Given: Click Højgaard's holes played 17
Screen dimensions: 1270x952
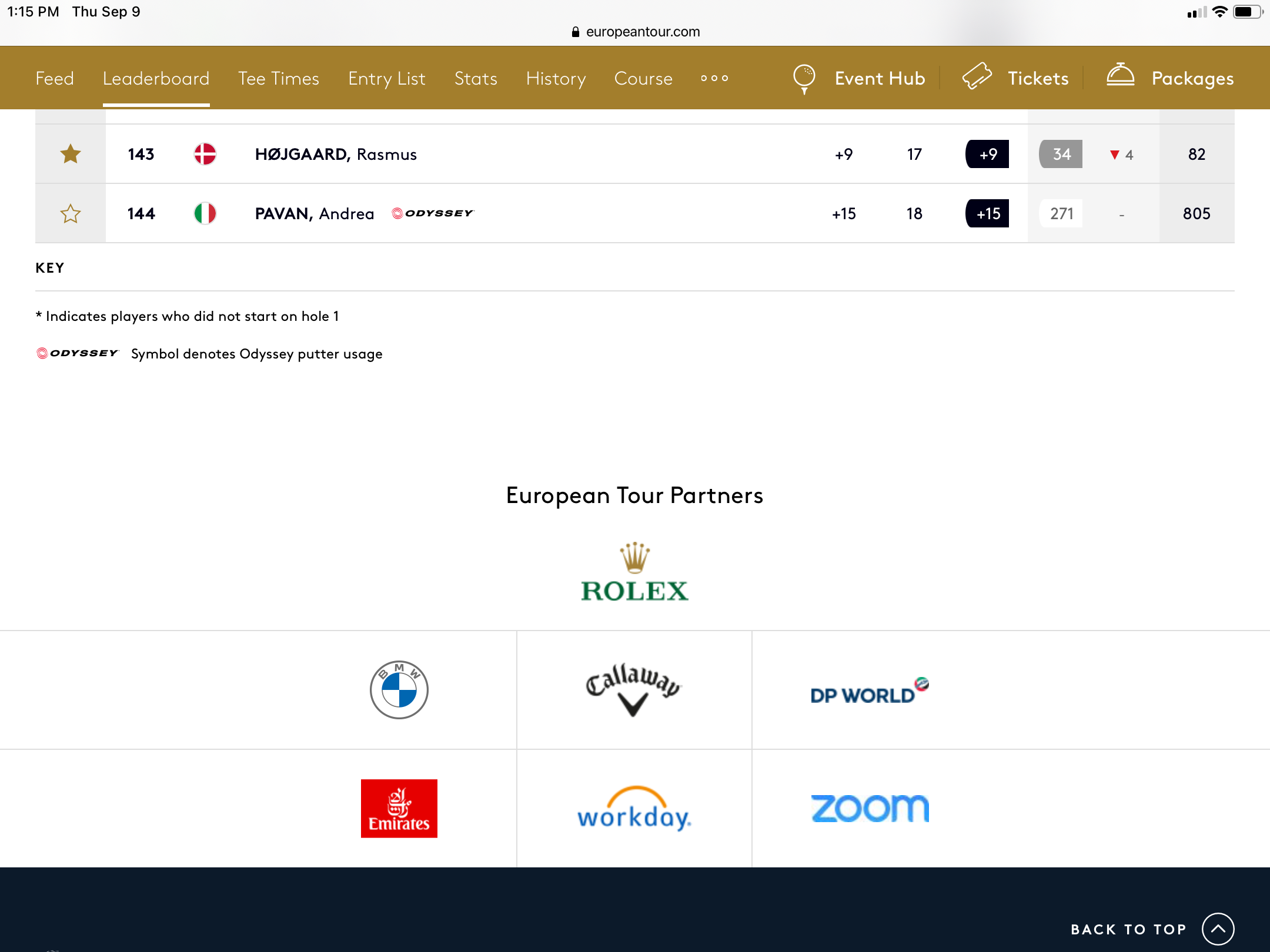Looking at the screenshot, I should [914, 154].
